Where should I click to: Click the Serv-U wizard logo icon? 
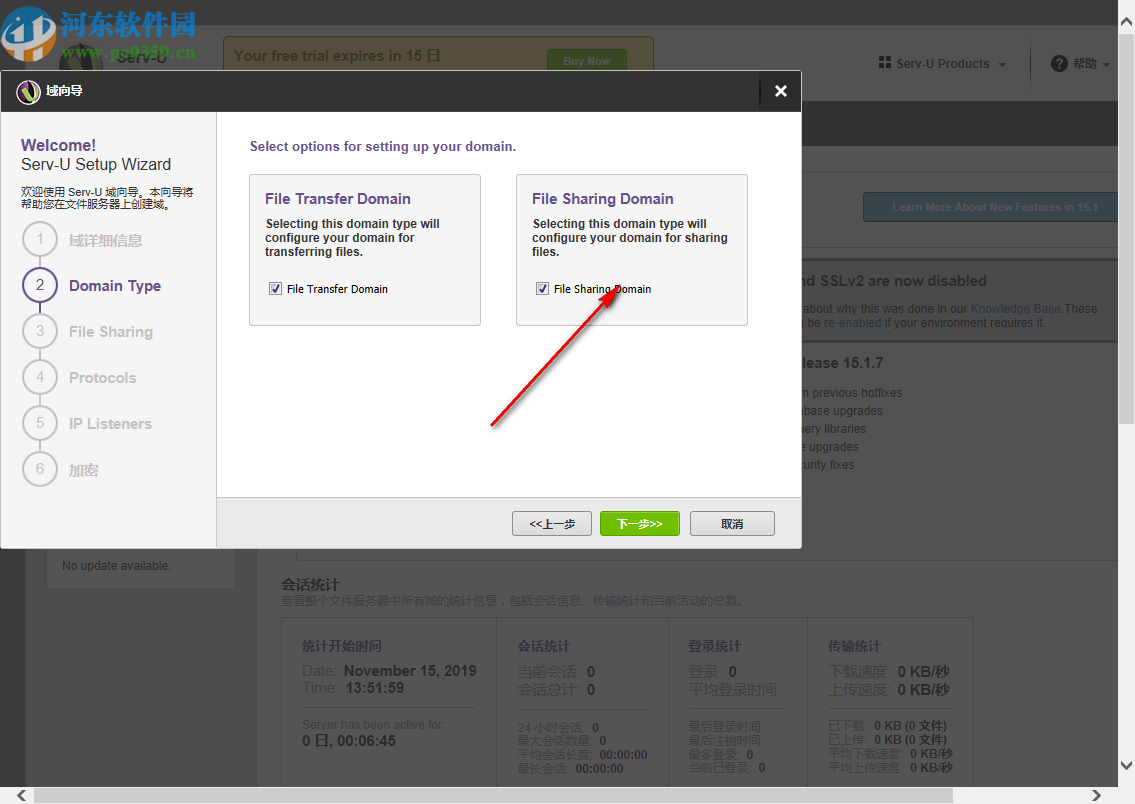(28, 91)
